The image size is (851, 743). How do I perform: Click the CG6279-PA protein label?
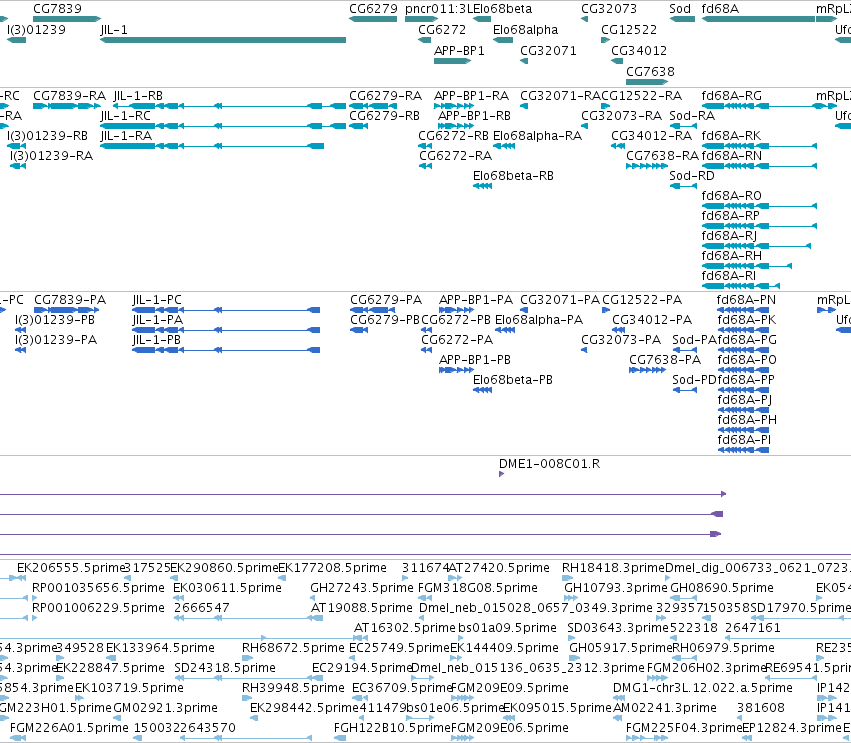pyautogui.click(x=386, y=300)
